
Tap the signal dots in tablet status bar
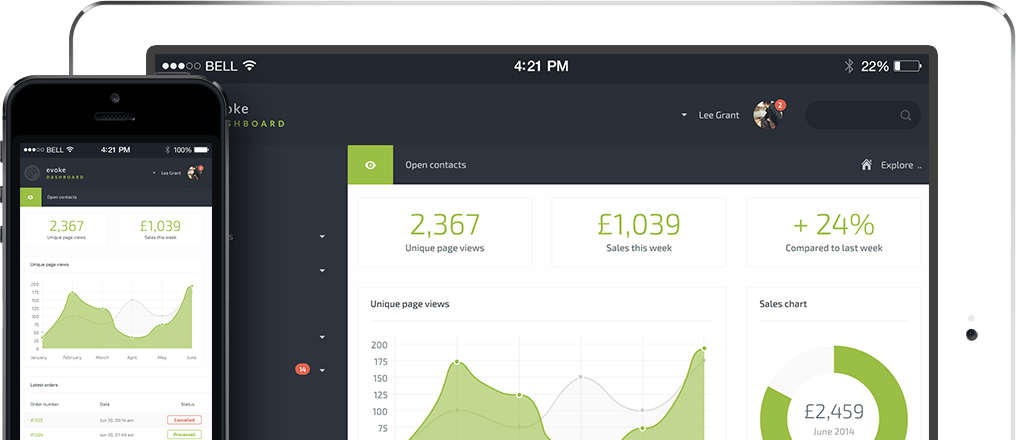pos(181,66)
